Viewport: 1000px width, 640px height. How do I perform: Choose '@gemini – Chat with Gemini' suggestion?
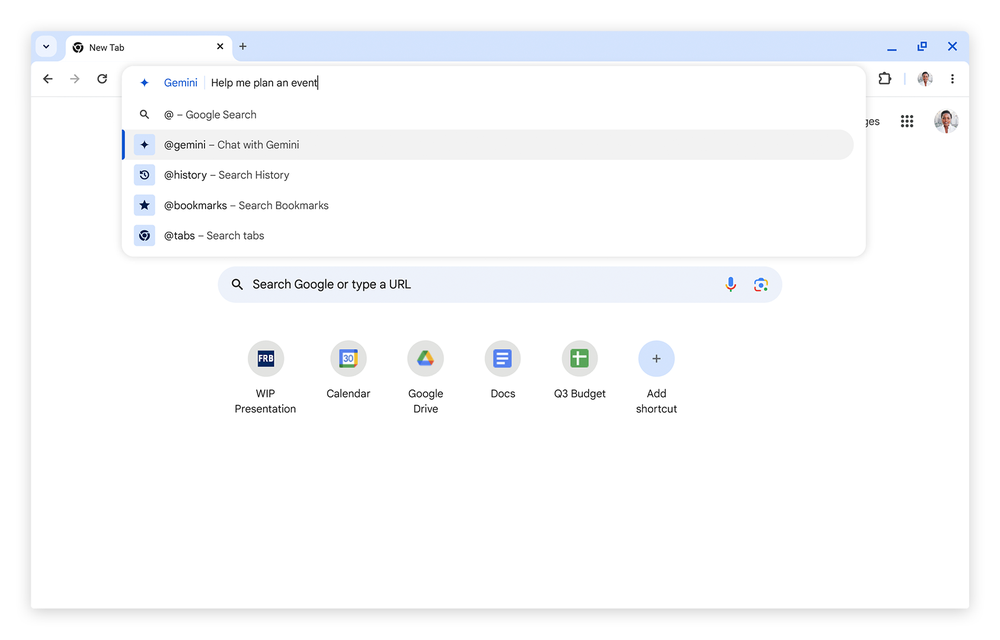tap(488, 145)
